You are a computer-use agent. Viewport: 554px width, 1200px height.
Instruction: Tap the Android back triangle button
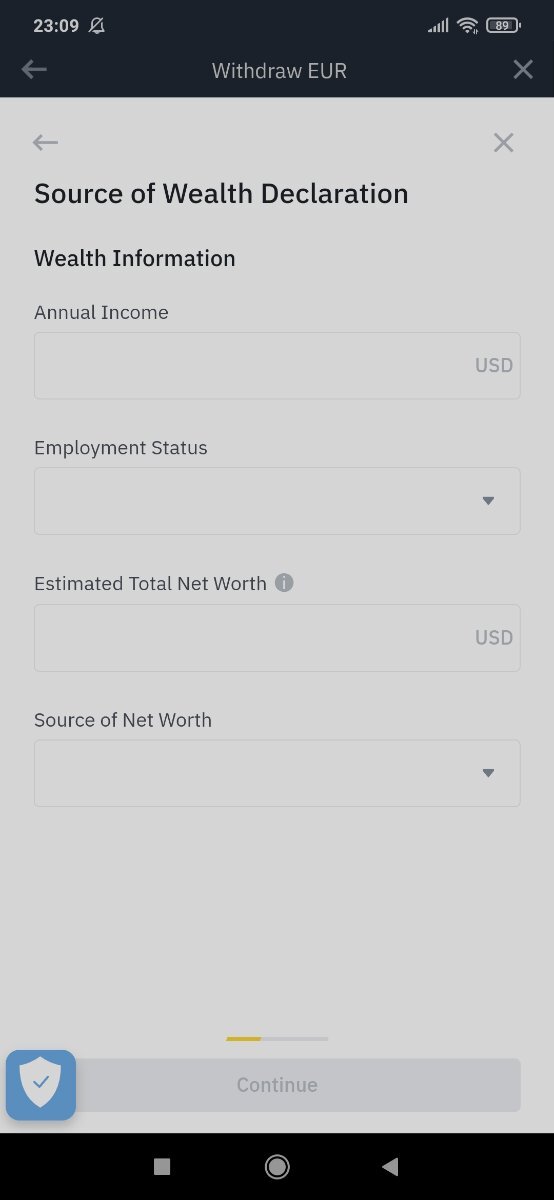click(x=391, y=1166)
